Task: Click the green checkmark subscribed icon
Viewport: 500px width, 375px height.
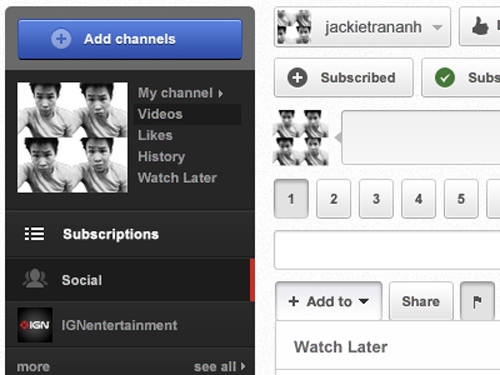Action: tap(445, 77)
